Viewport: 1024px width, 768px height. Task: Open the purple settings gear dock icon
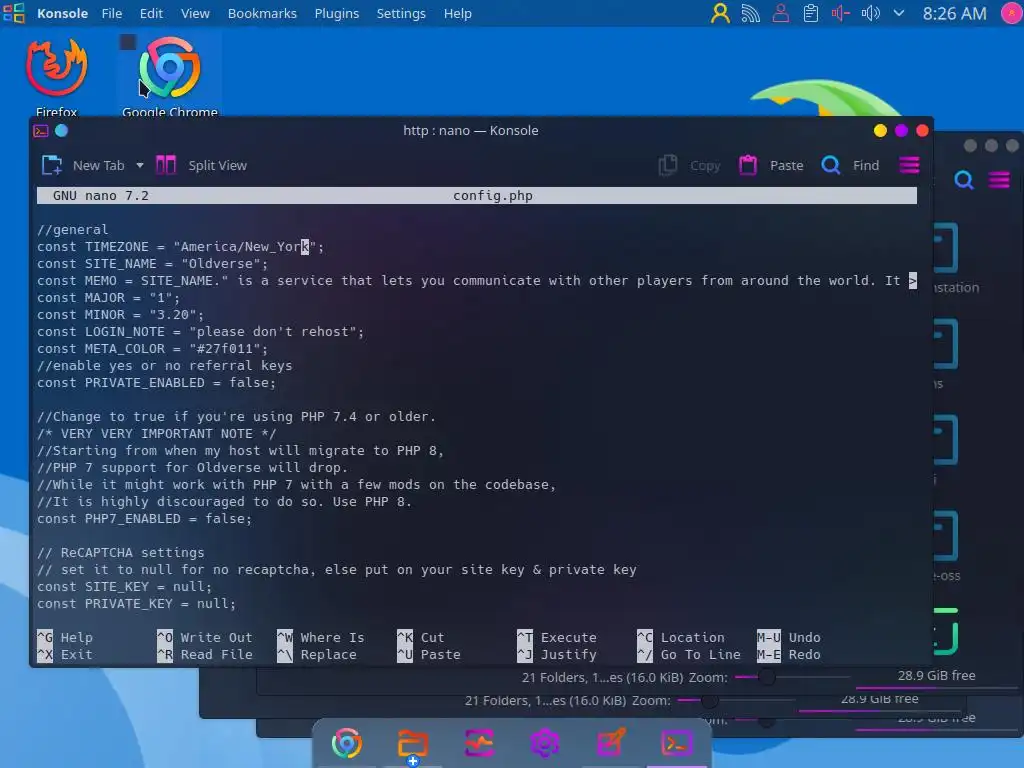(545, 743)
